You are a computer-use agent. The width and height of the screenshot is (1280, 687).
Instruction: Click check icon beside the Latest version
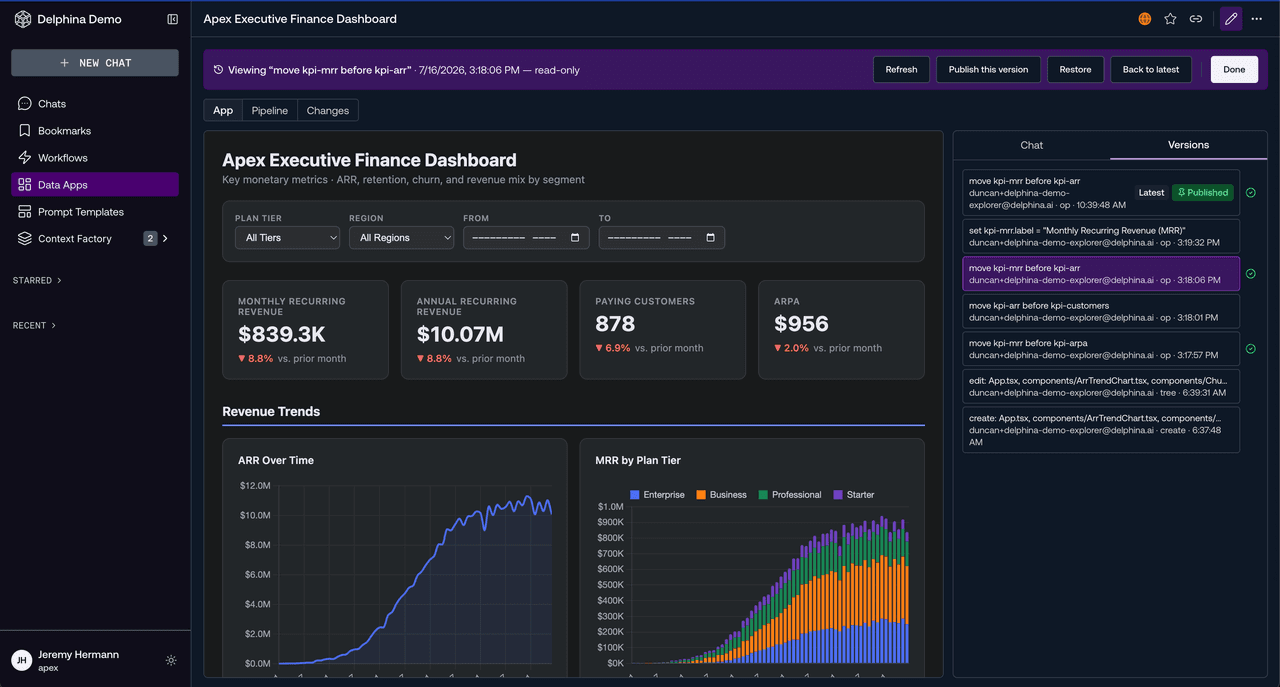click(1251, 192)
